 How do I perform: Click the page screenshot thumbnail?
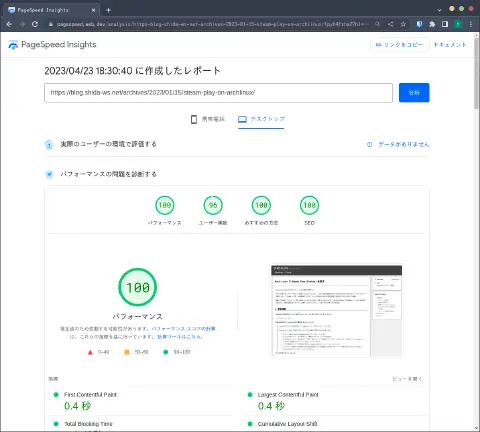(x=336, y=311)
